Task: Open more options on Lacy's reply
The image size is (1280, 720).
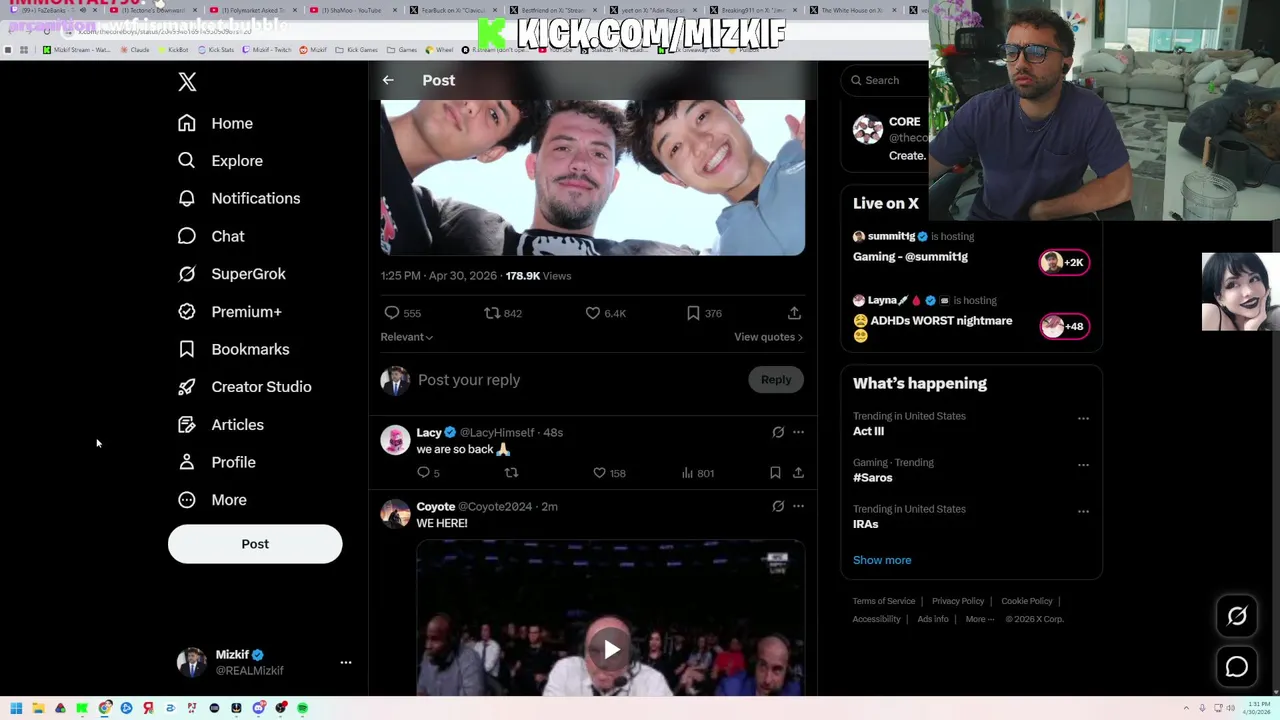Action: pyautogui.click(x=798, y=432)
